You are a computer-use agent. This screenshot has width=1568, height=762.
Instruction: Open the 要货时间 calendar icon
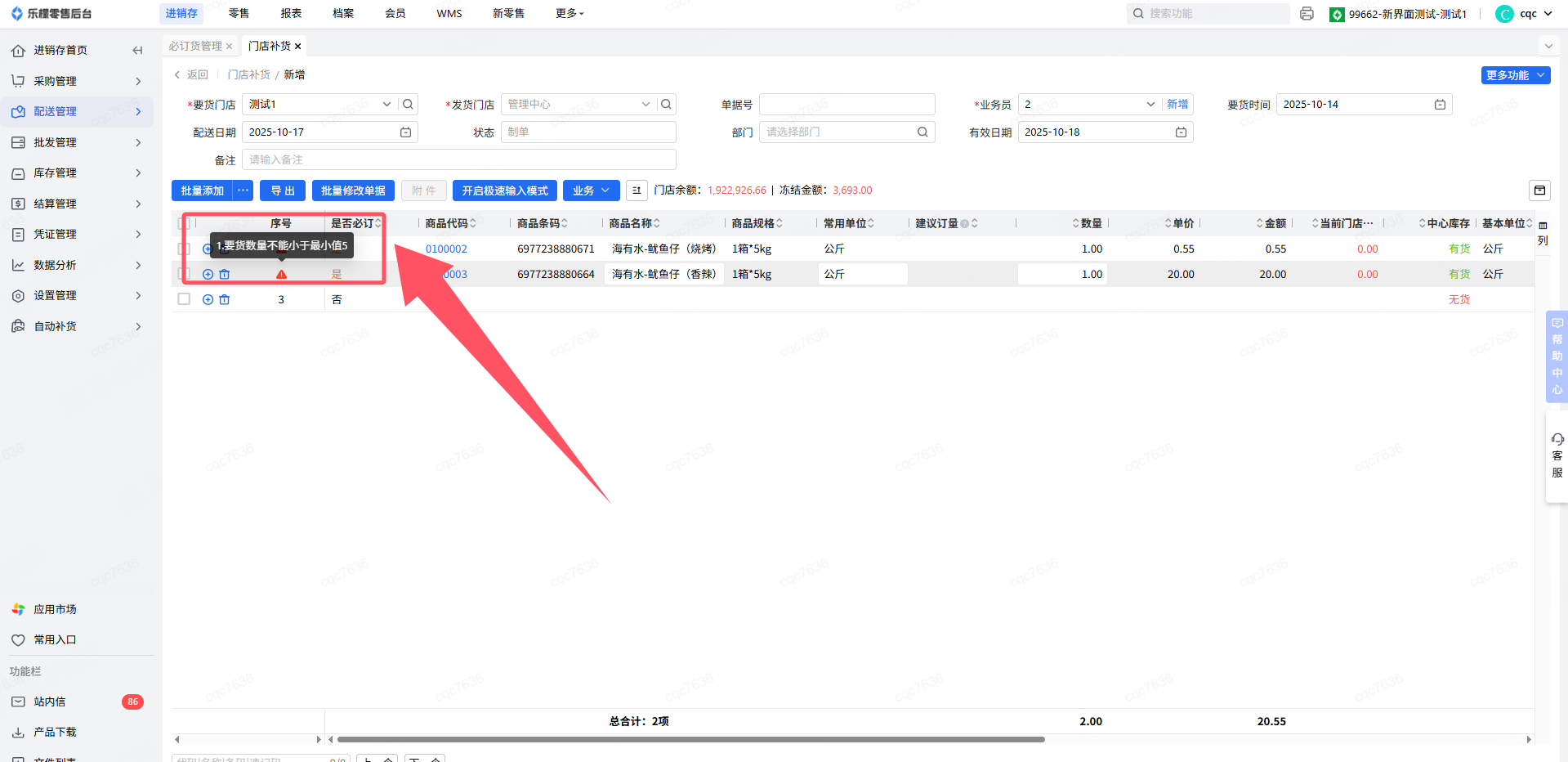point(1440,105)
